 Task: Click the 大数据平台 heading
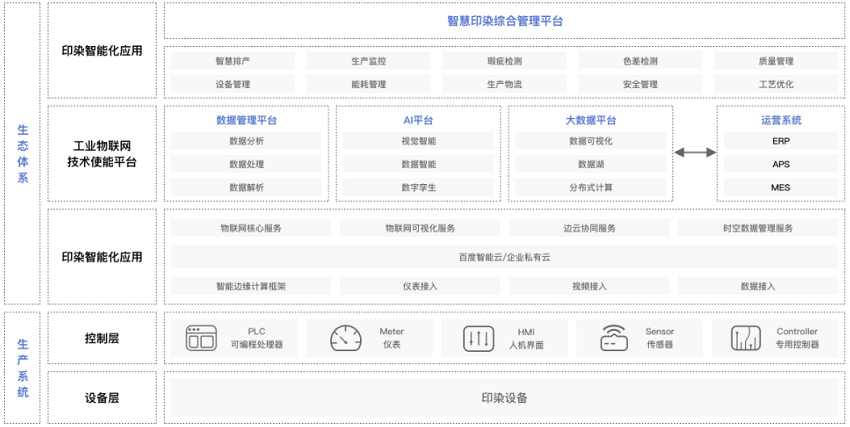tap(590, 120)
